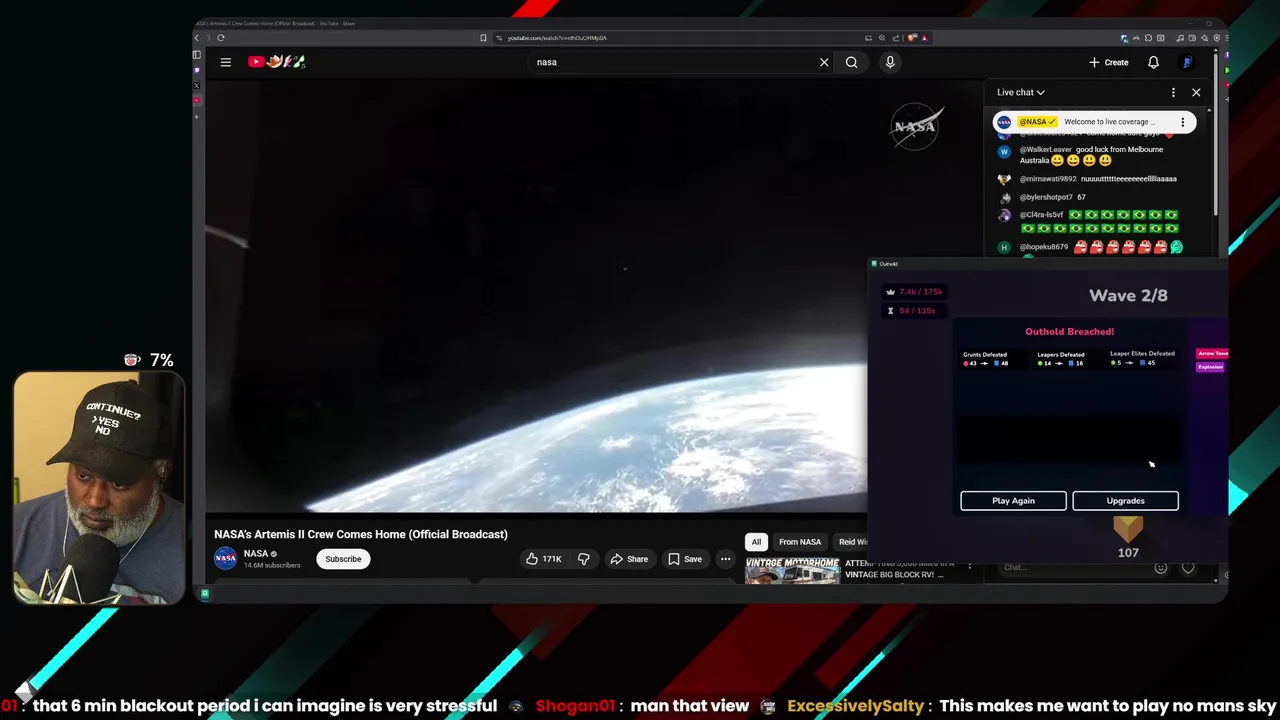
Task: Save the video to a playlist
Action: (685, 559)
